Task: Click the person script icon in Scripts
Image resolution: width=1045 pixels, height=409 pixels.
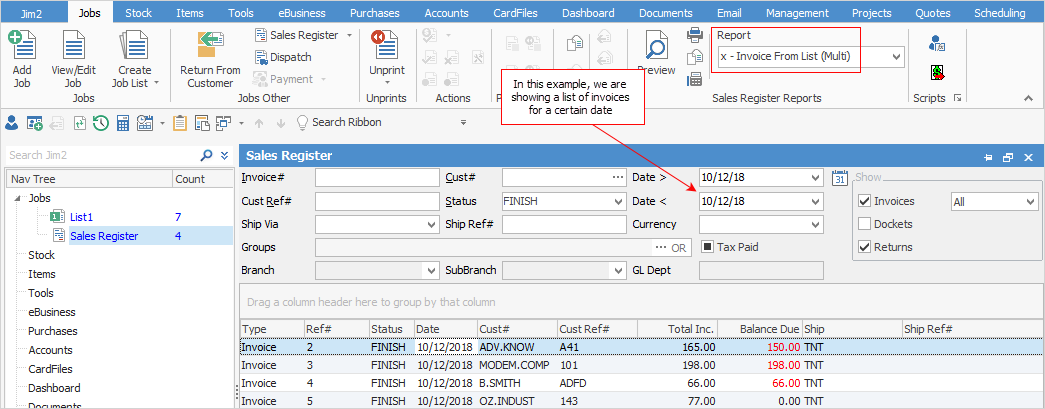Action: [938, 45]
